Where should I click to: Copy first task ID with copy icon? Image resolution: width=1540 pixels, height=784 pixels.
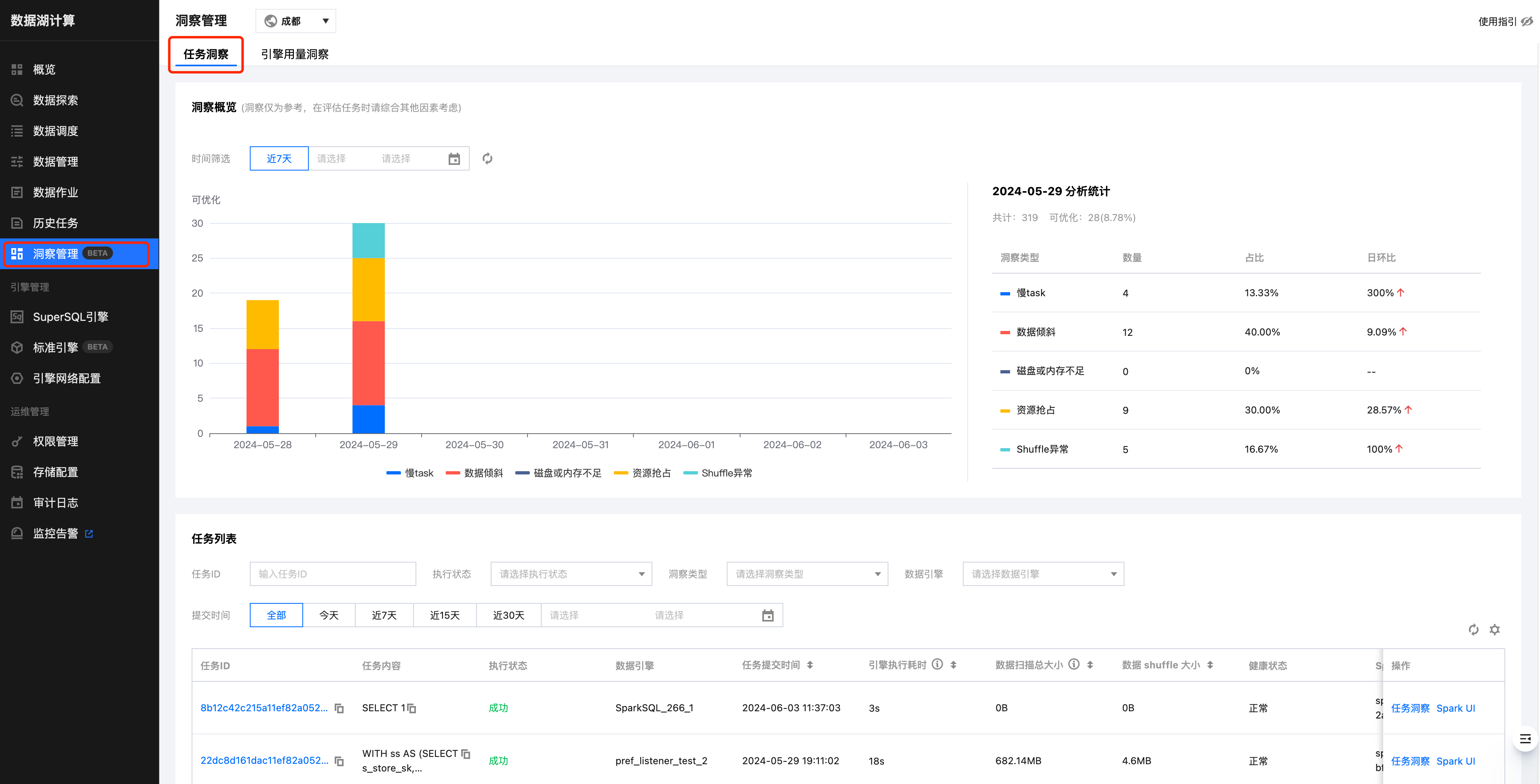339,708
